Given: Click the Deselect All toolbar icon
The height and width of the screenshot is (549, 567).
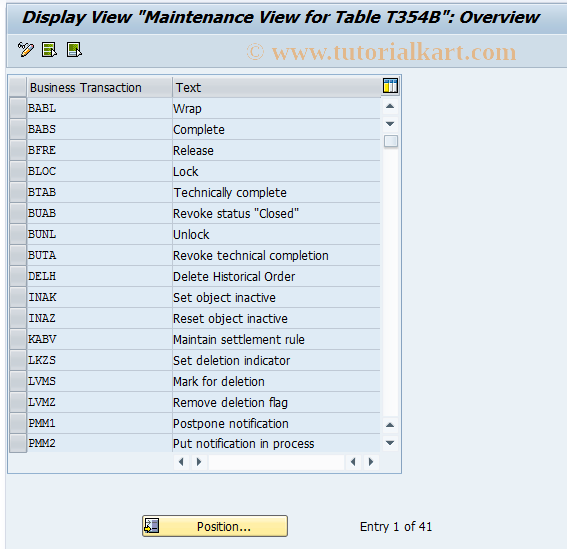Looking at the screenshot, I should (x=74, y=50).
